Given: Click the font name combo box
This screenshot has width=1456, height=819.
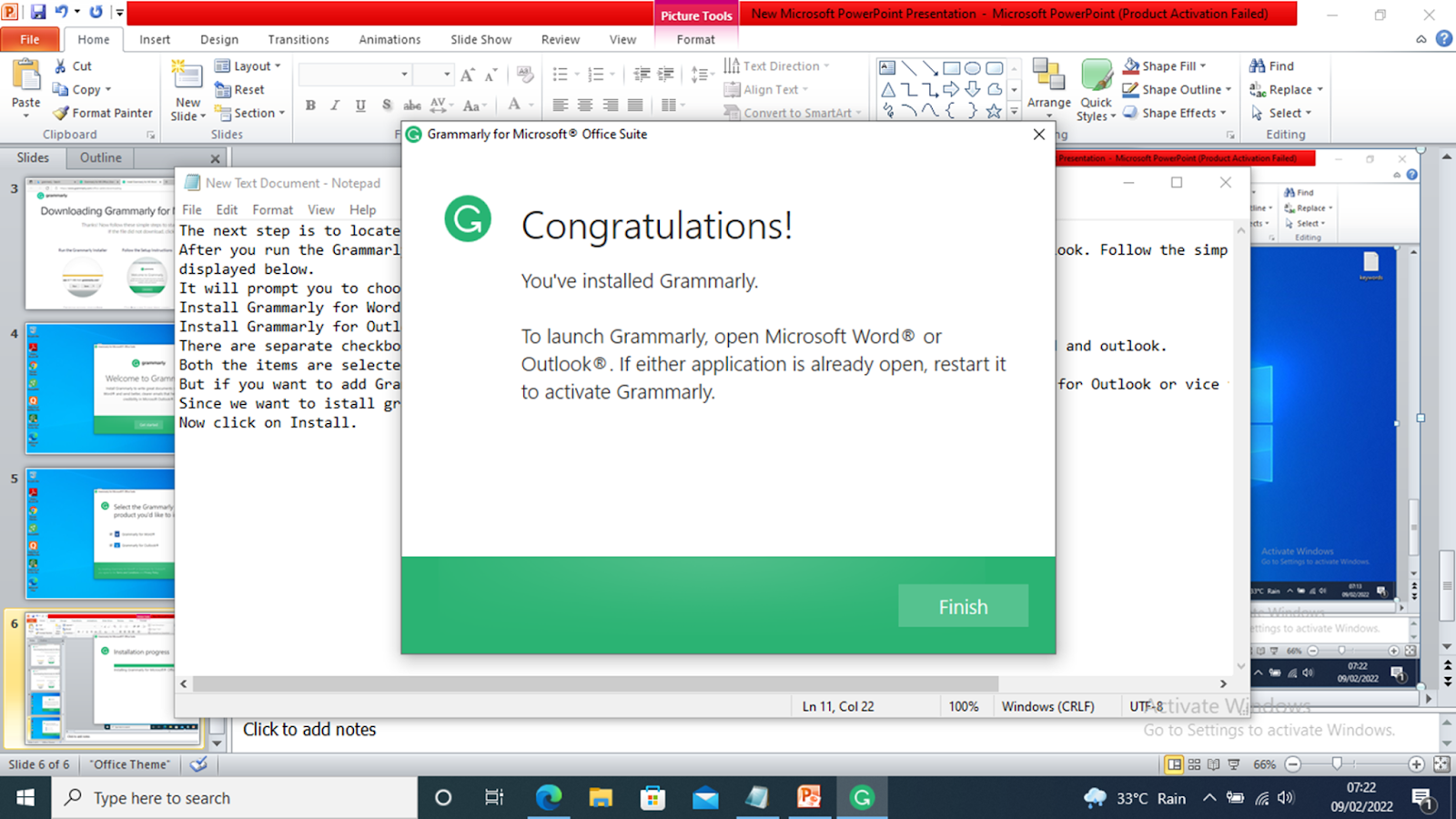Looking at the screenshot, I should 355,74.
